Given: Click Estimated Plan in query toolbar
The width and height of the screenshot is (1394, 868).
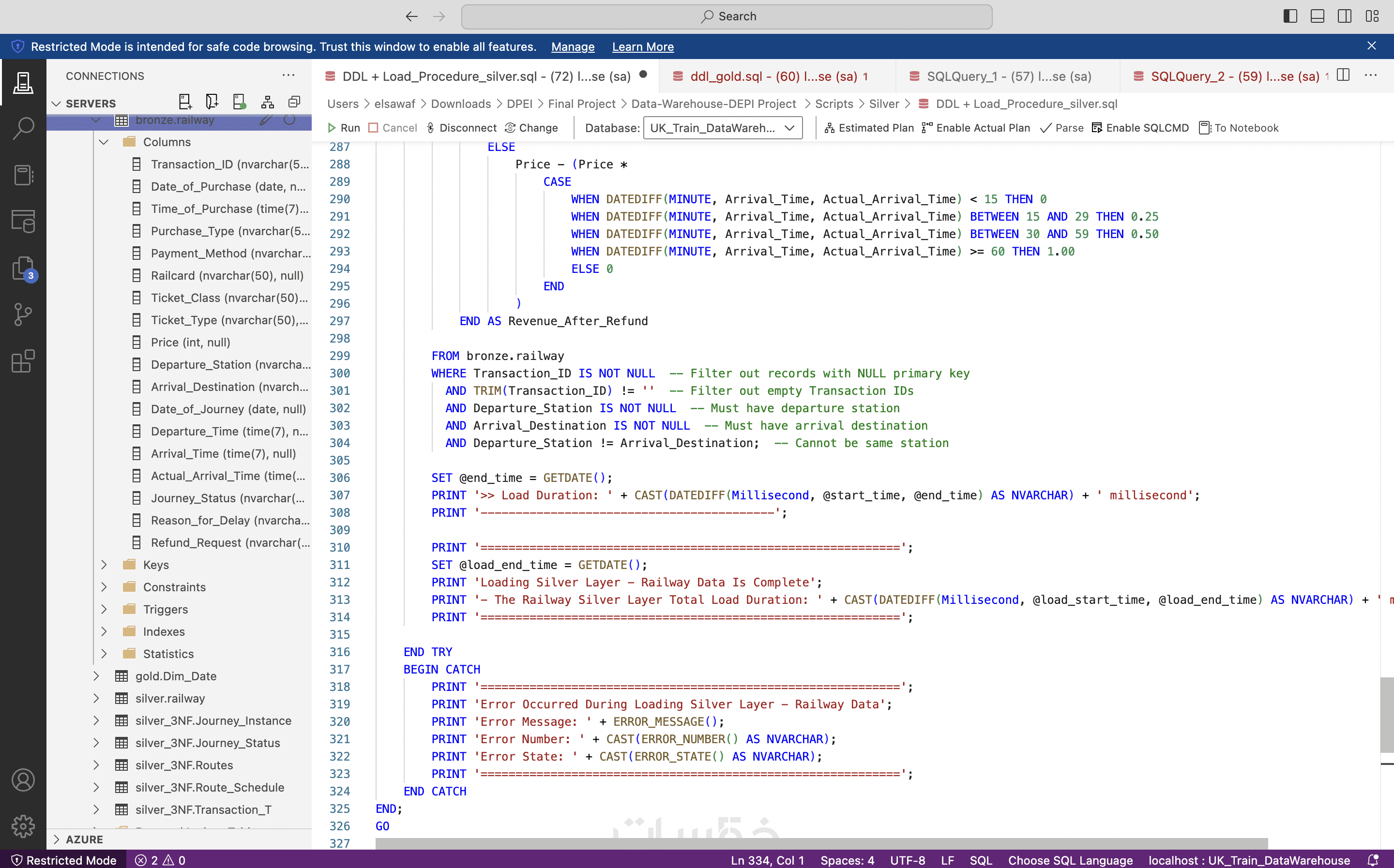Looking at the screenshot, I should pos(869,128).
